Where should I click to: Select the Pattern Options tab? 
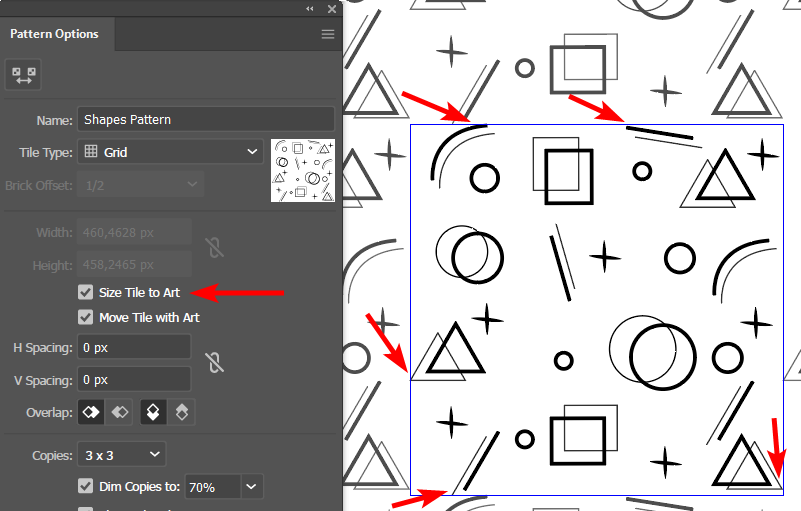(x=55, y=34)
